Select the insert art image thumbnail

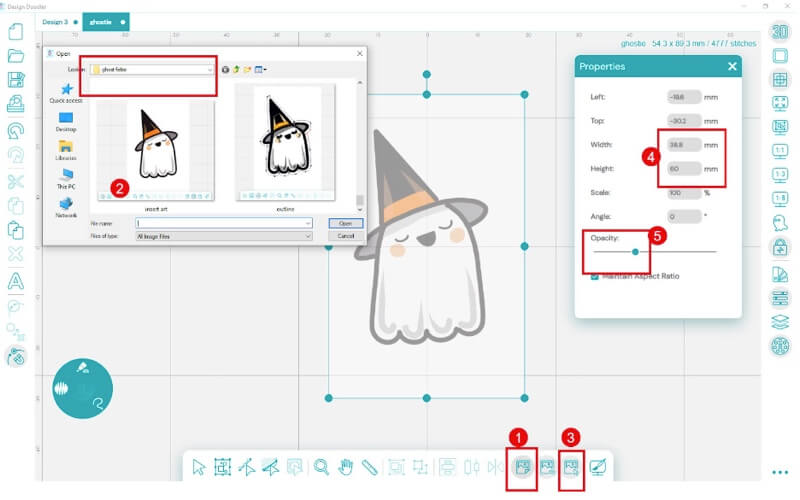(x=156, y=150)
